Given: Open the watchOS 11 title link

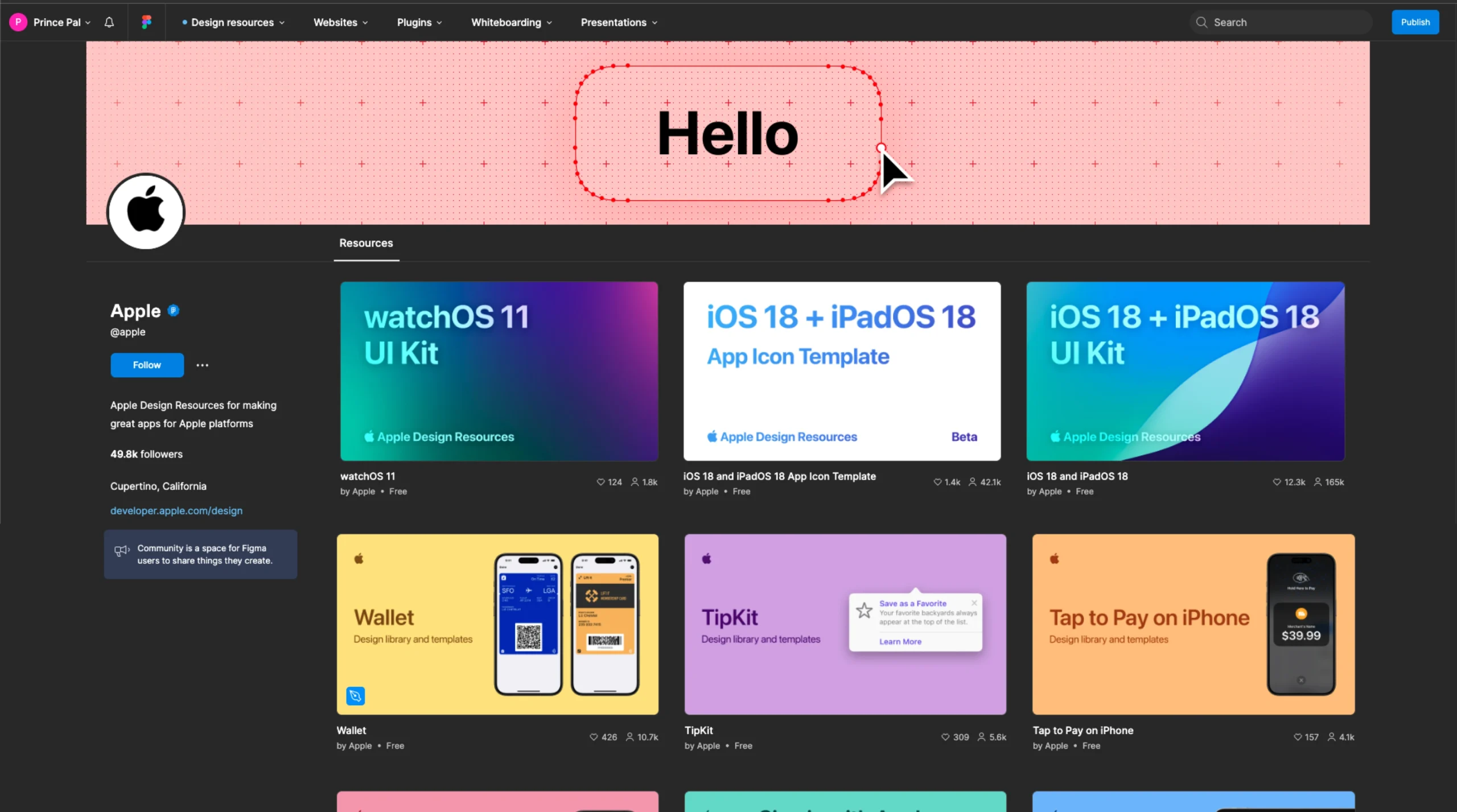Looking at the screenshot, I should pyautogui.click(x=368, y=476).
